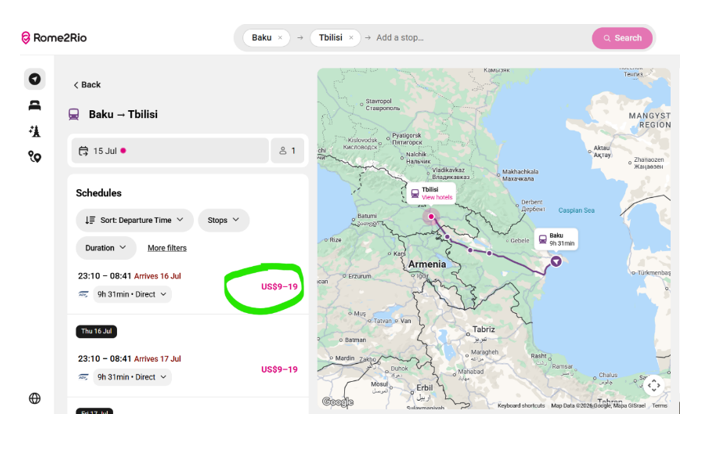The width and height of the screenshot is (712, 453).
Task: Open the Rome2Rio home logo
Action: 54,38
